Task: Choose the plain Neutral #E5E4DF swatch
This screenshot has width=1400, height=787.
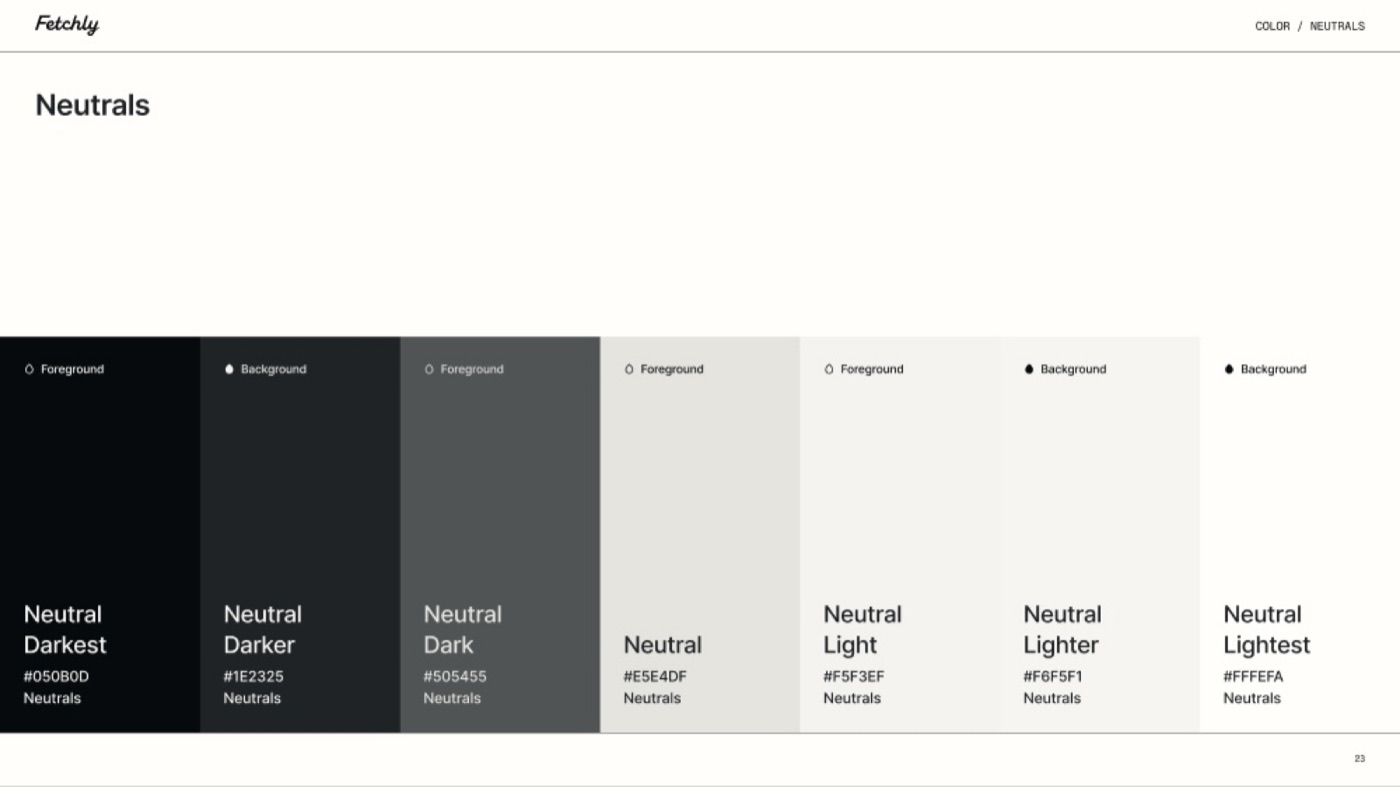Action: (x=700, y=535)
